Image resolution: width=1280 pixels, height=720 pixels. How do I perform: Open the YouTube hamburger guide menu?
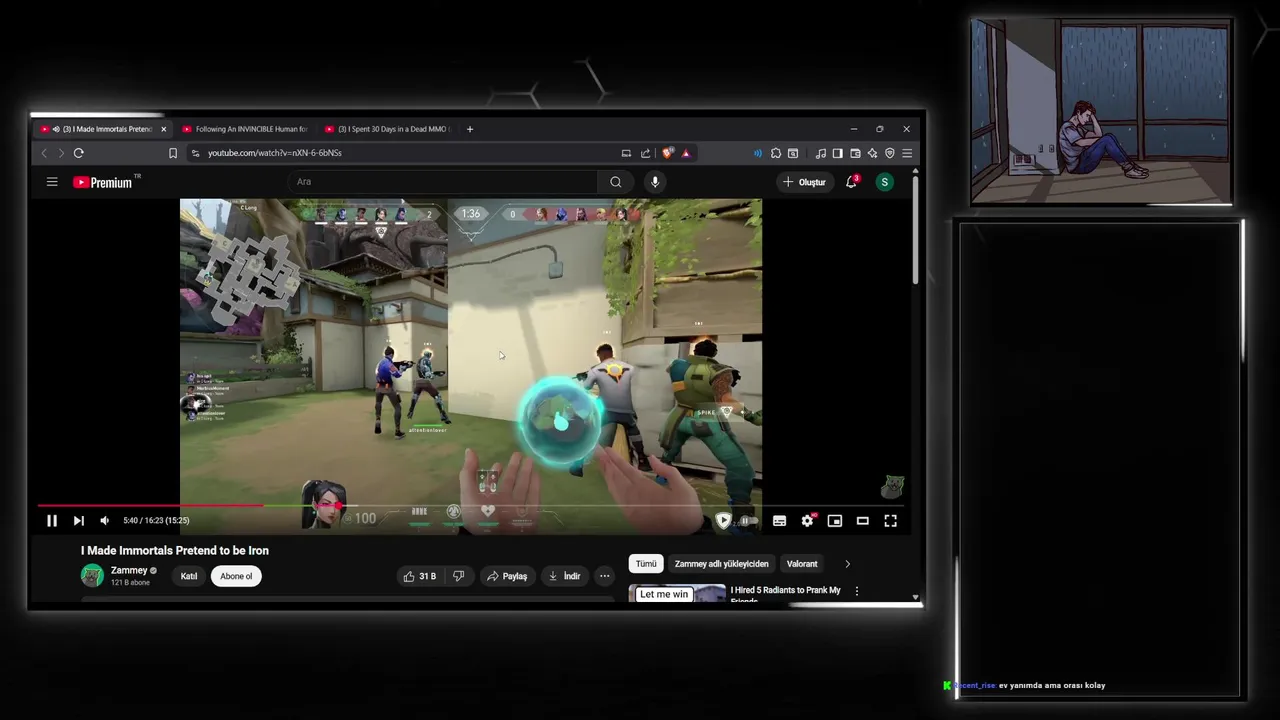pyautogui.click(x=52, y=182)
